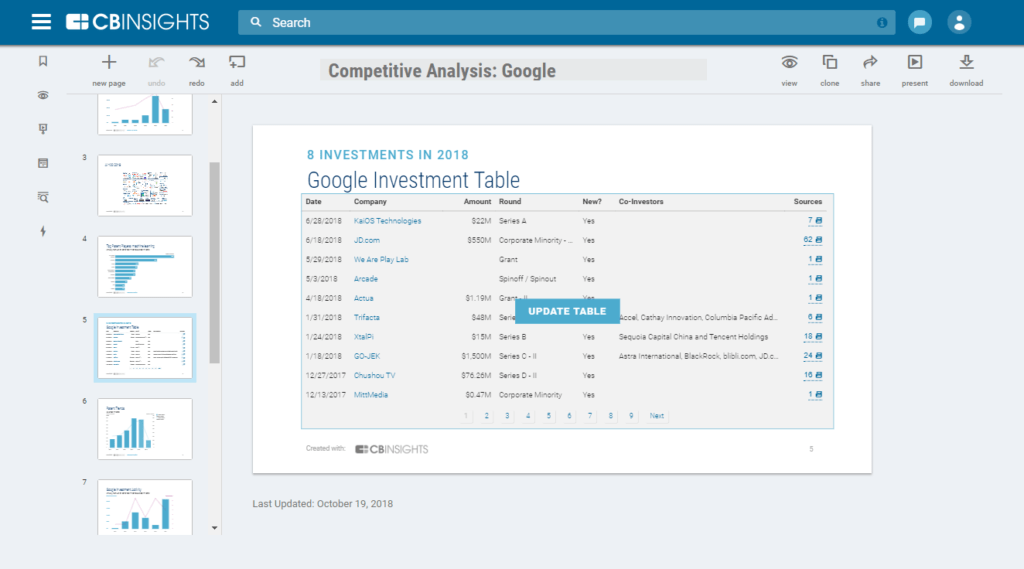Viewport: 1024px width, 569px height.
Task: Share the report
Action: click(x=871, y=70)
